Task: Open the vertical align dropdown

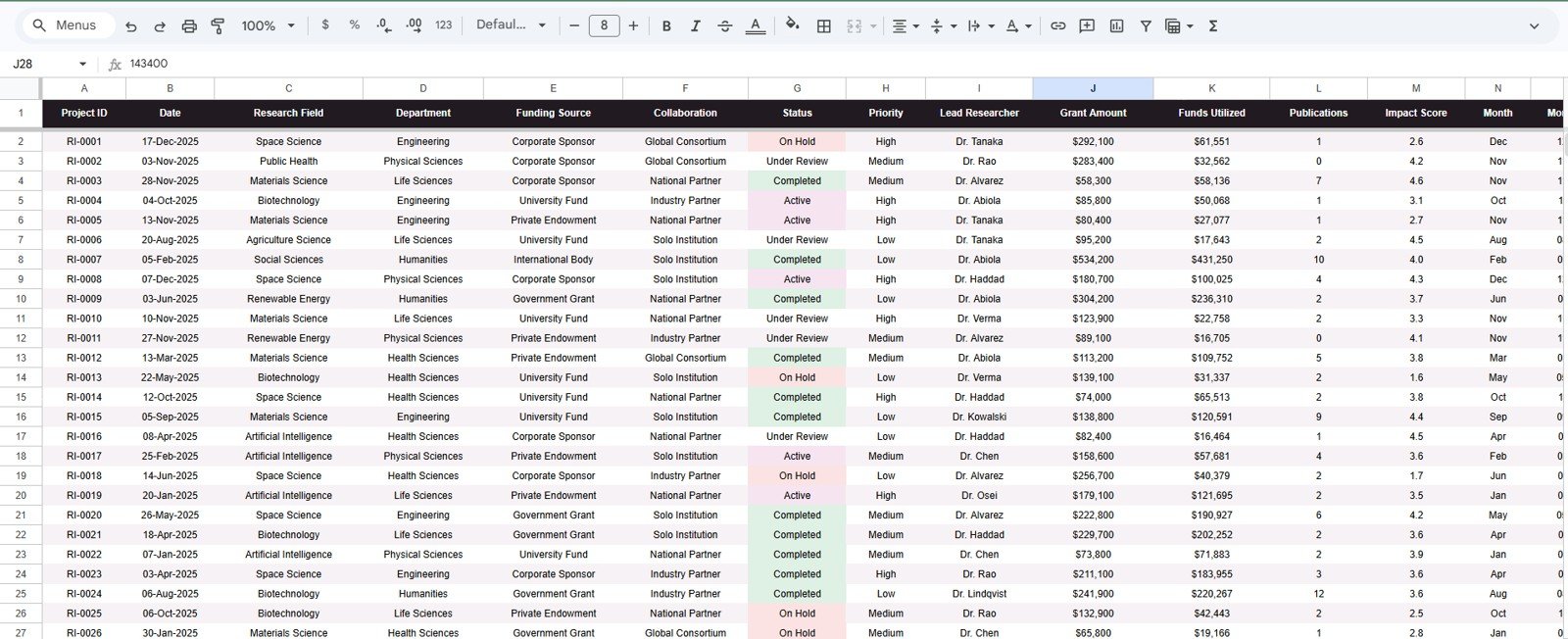Action: pyautogui.click(x=942, y=26)
